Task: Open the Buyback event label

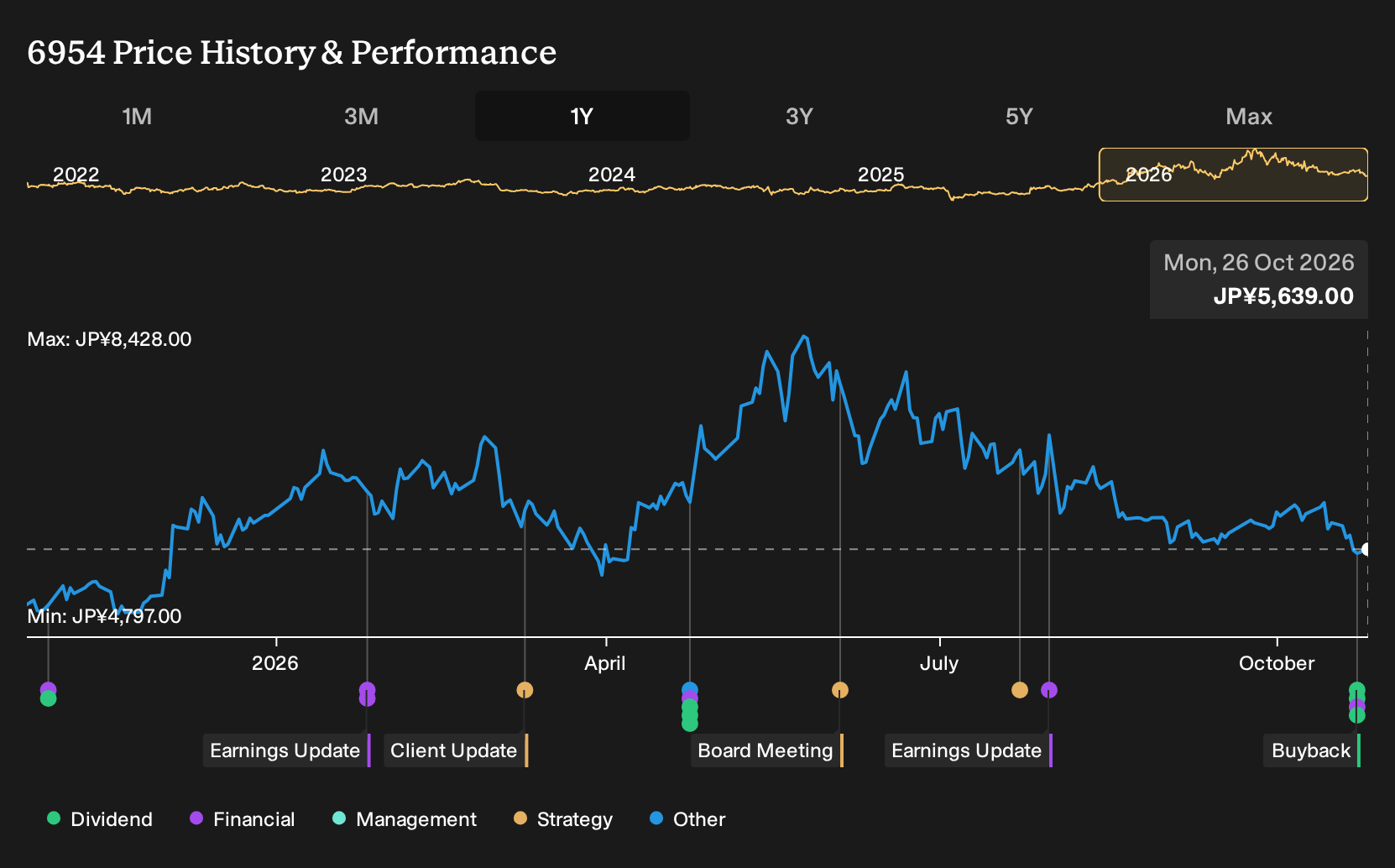Action: pyautogui.click(x=1311, y=750)
